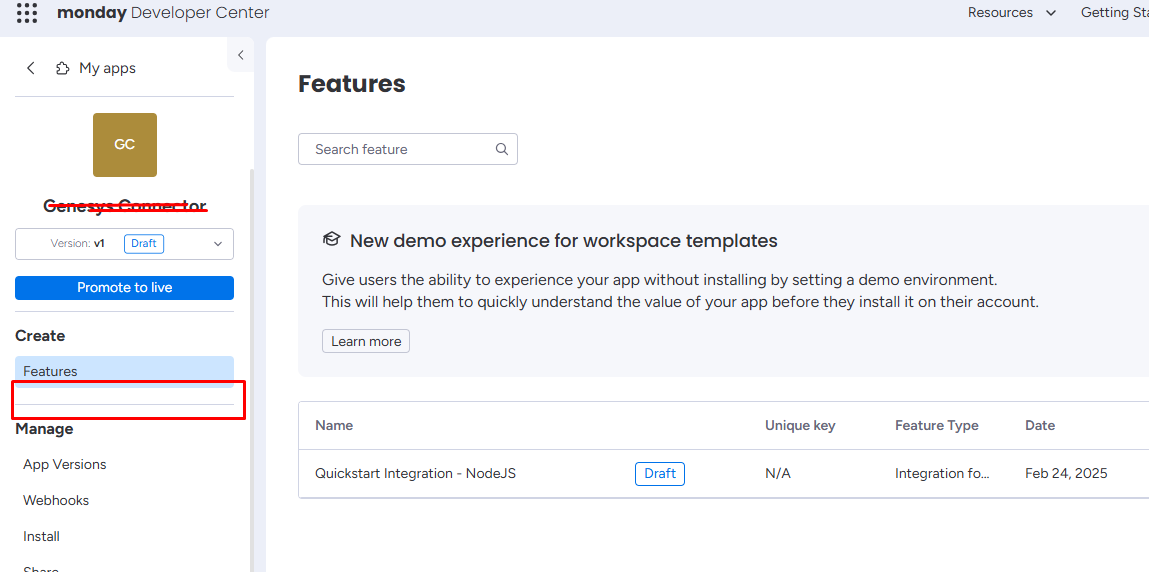Expand the Resources menu

point(1012,12)
